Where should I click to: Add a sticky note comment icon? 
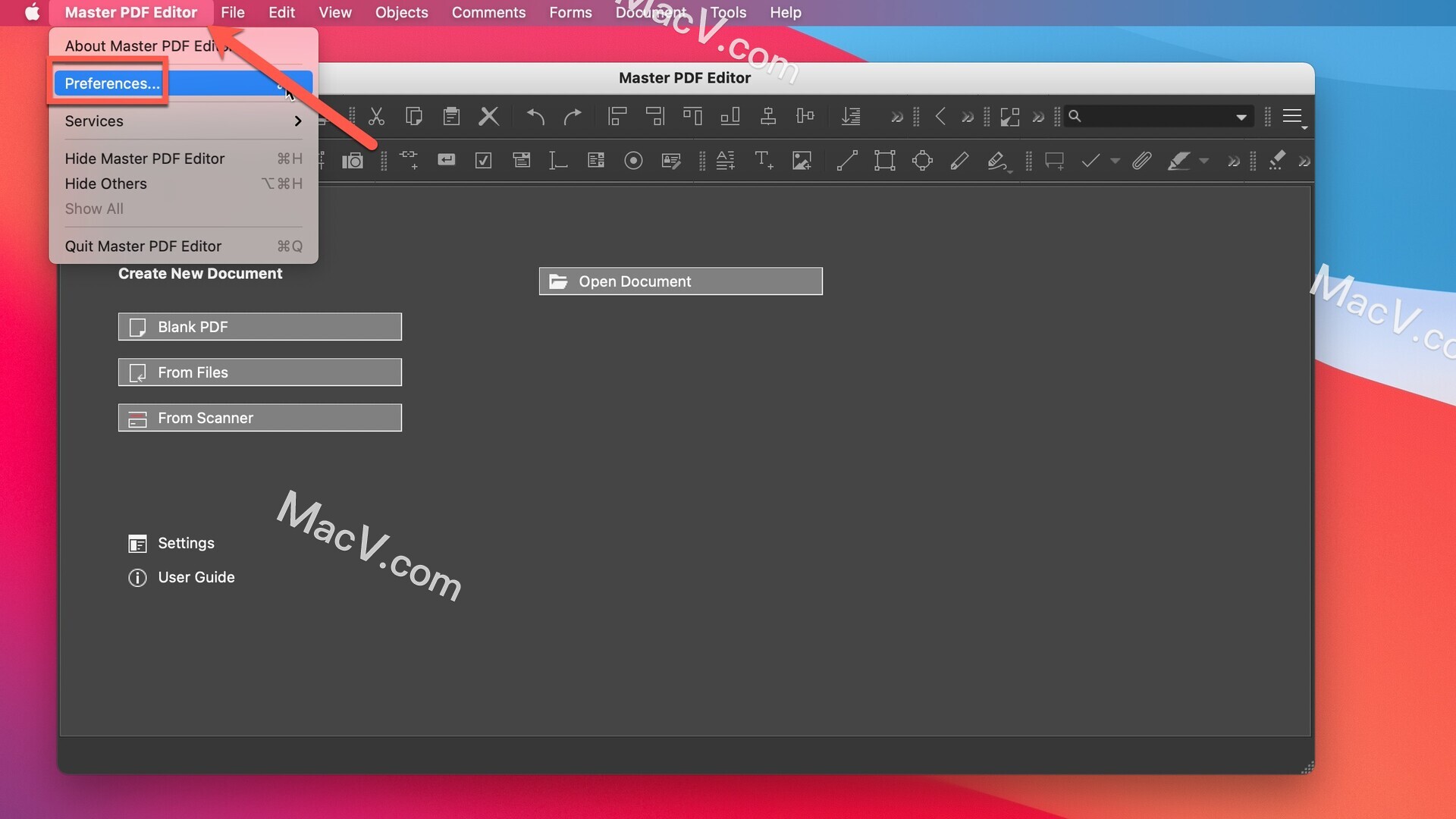click(x=1055, y=161)
